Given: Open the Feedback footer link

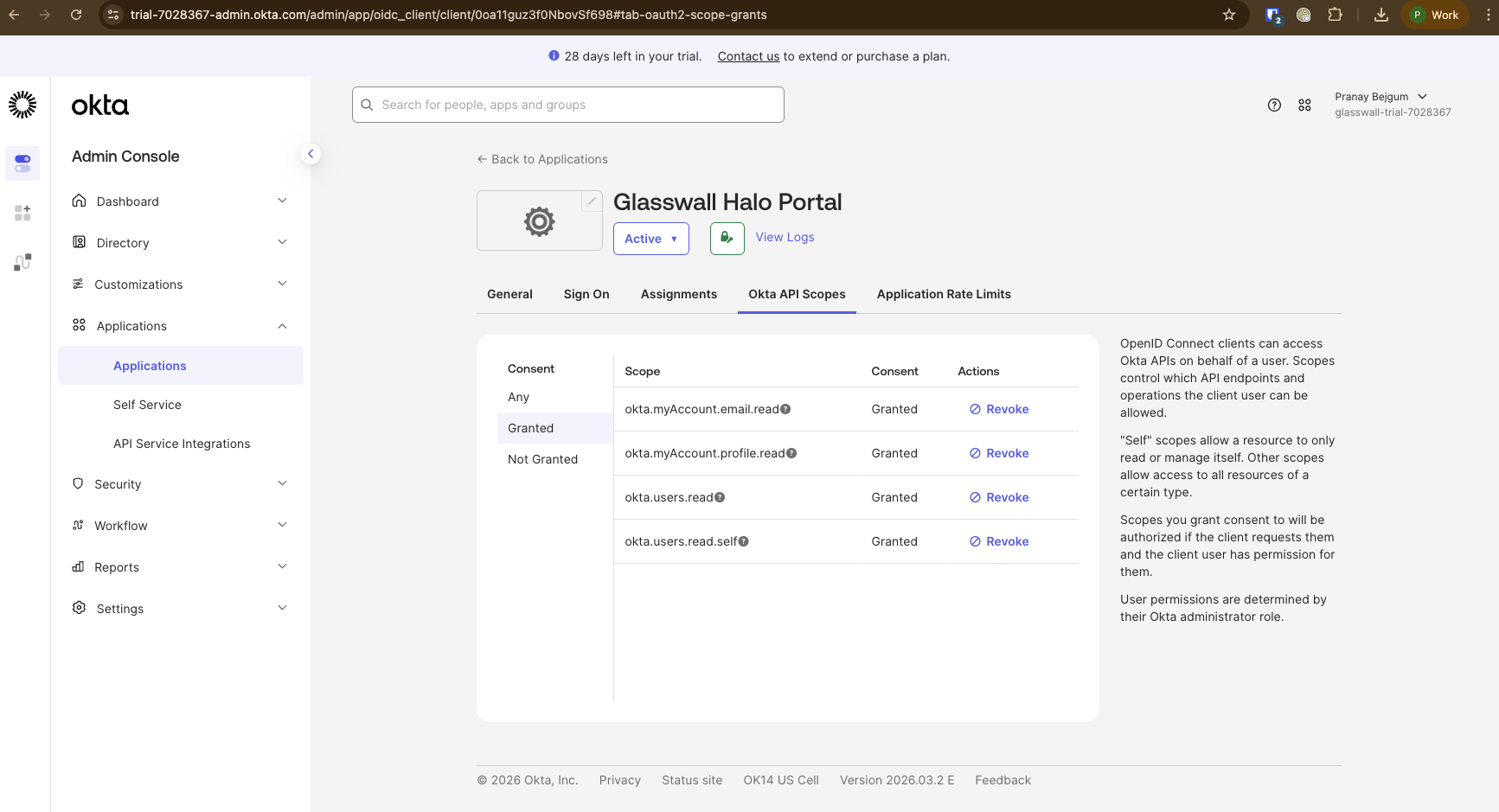Looking at the screenshot, I should coord(1003,780).
